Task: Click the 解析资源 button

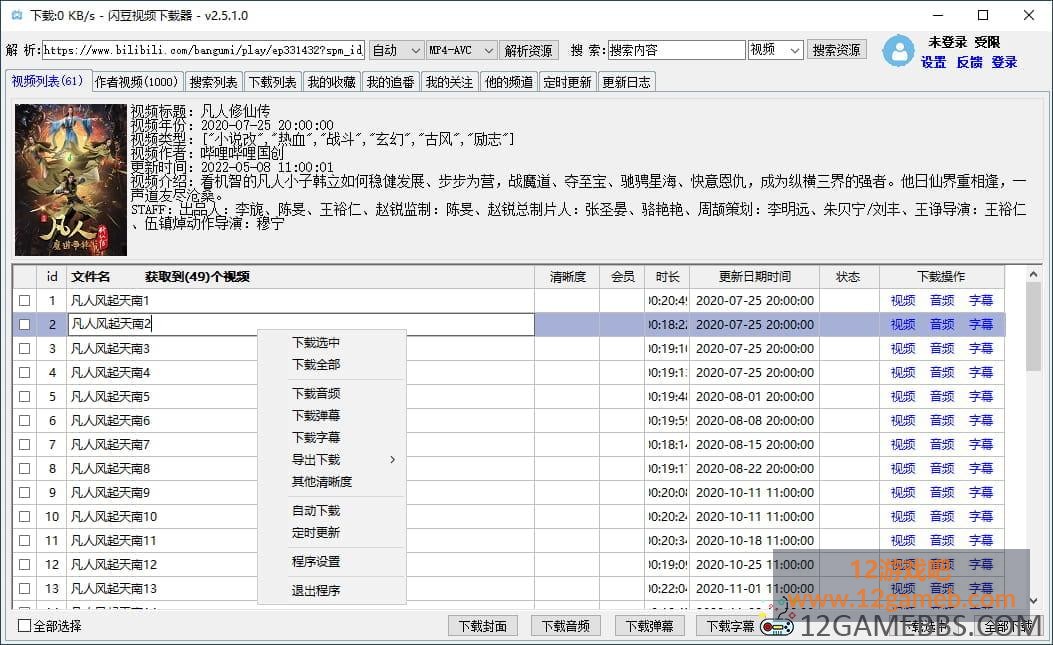Action: click(x=529, y=50)
